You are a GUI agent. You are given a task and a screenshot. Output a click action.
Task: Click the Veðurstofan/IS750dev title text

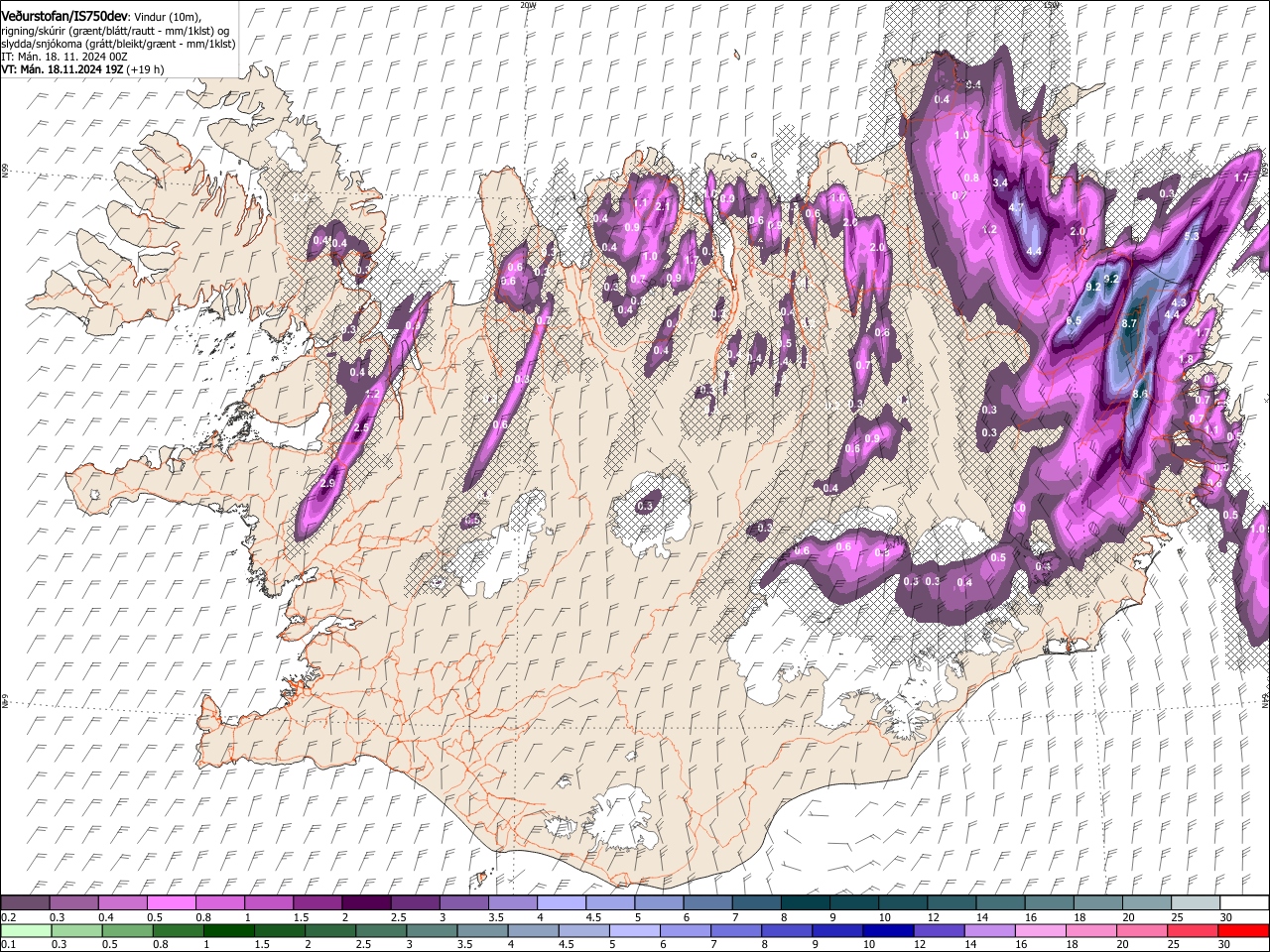[64, 16]
